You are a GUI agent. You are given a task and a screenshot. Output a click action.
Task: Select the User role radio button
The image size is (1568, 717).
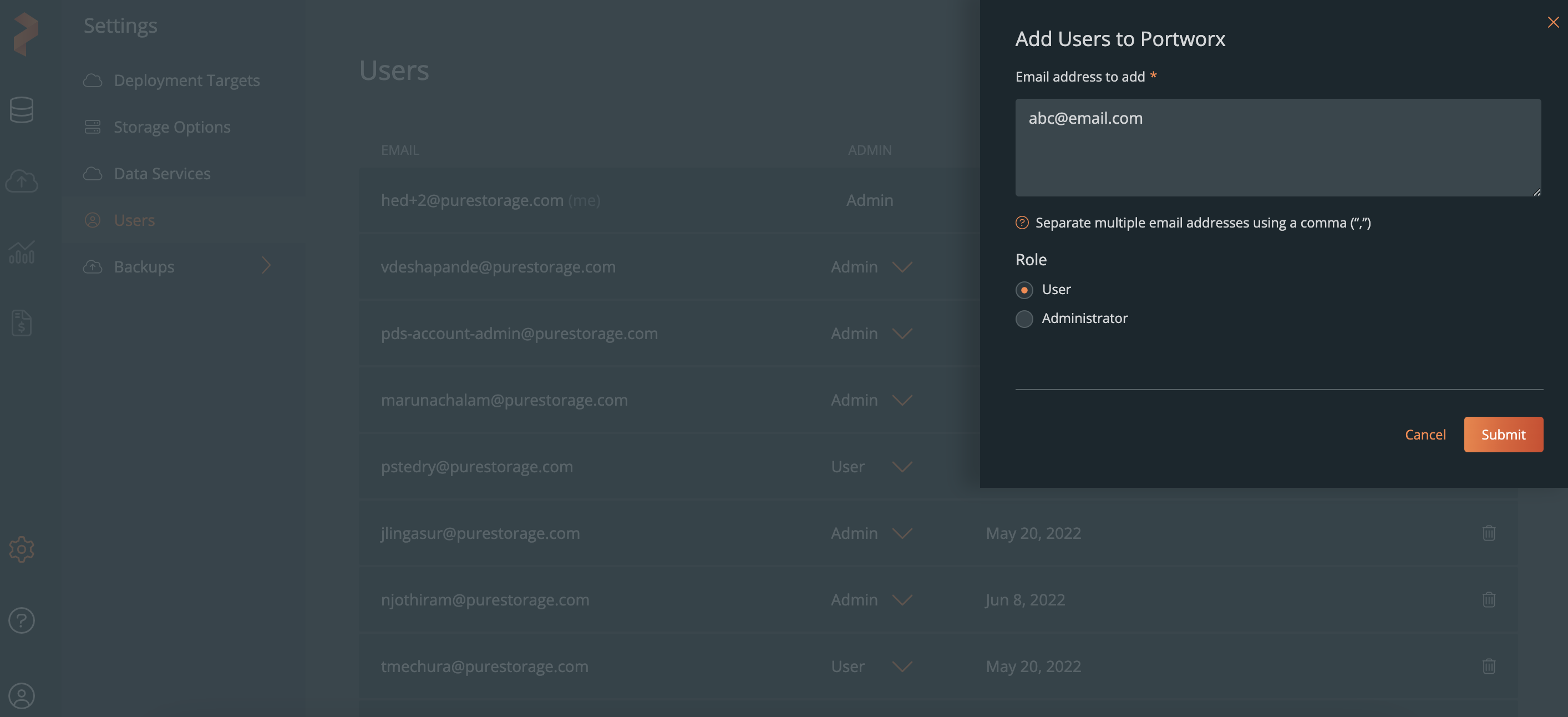(1024, 290)
